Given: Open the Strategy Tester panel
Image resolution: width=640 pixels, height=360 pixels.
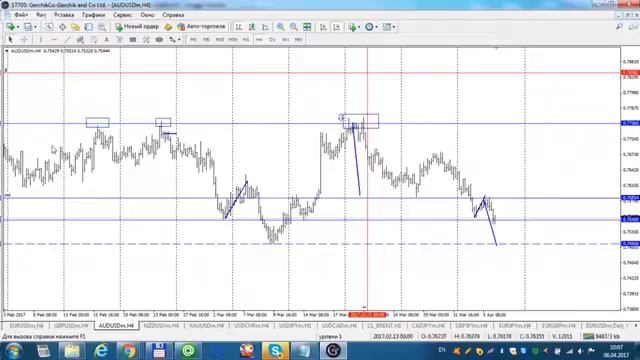Looking at the screenshot, I should (102, 27).
